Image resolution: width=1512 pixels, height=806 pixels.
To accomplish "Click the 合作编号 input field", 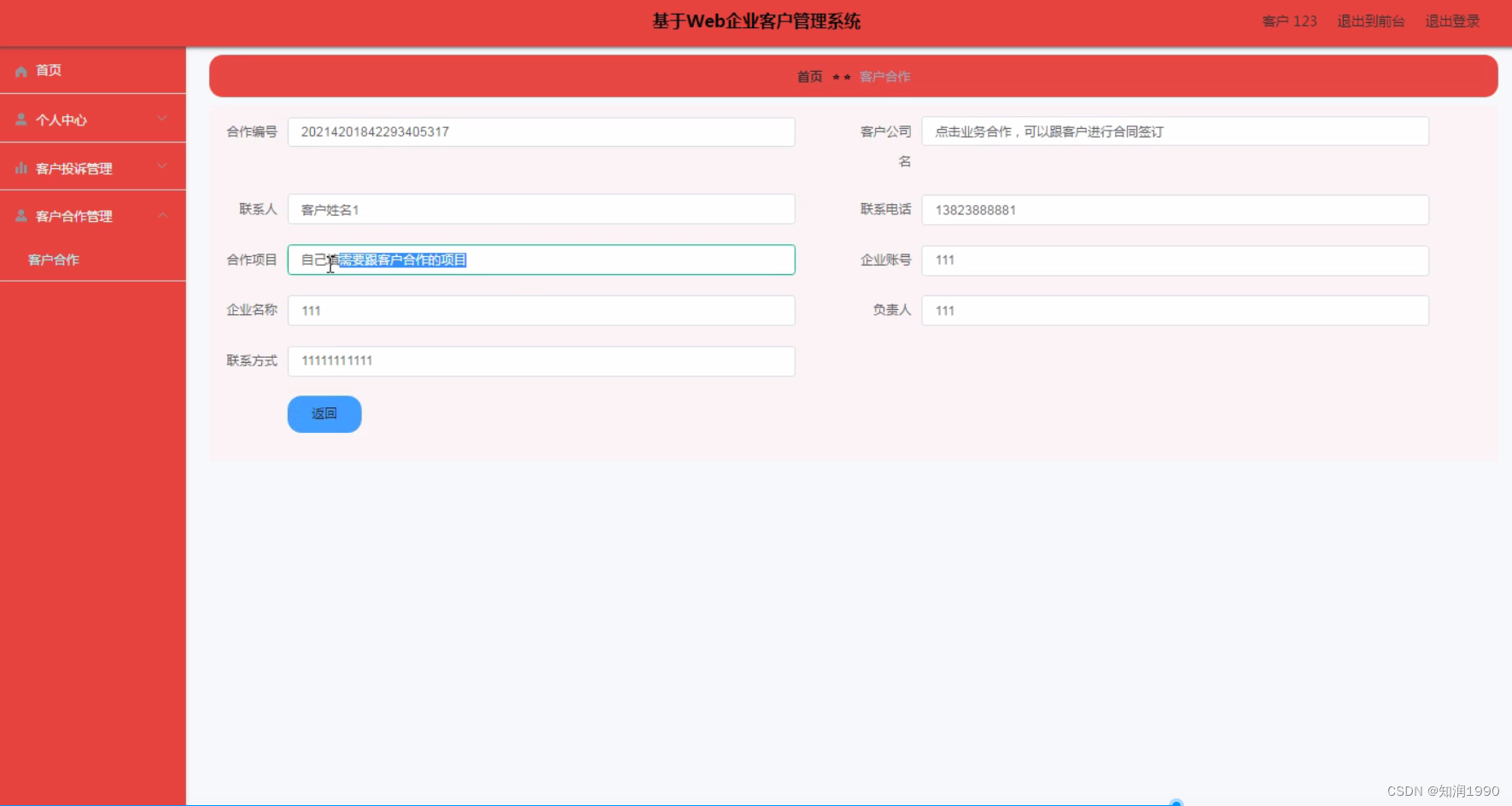I will click(540, 131).
